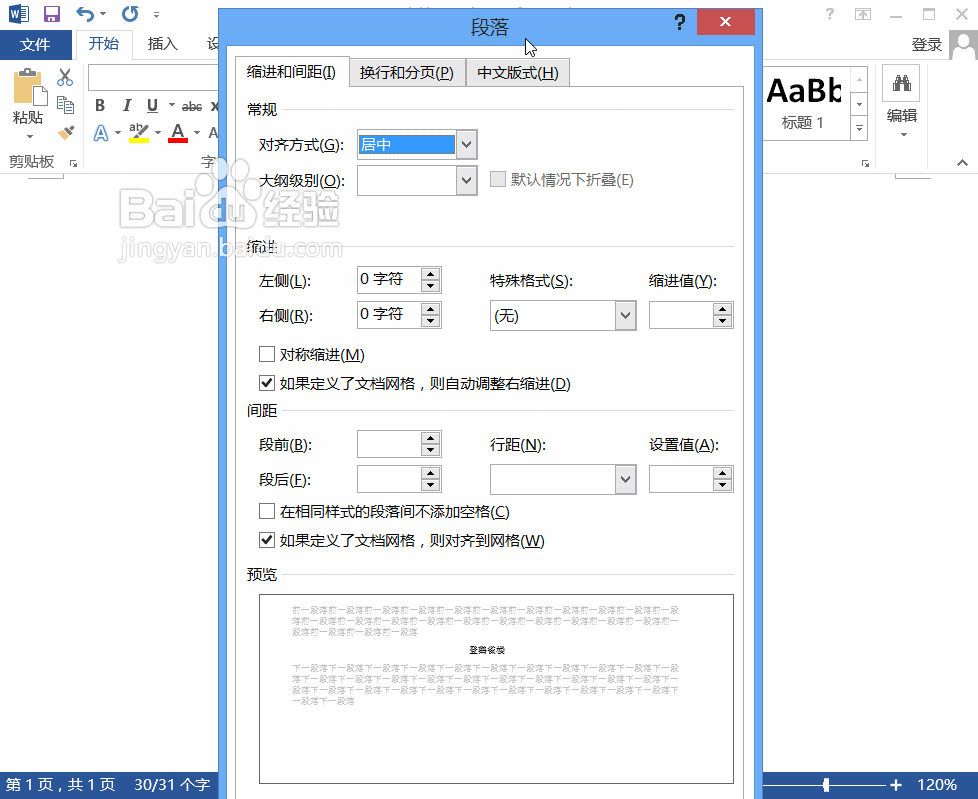Screen dimensions: 978x799
Task: Click the help (?) button in the 段落 dialog
Action: pos(679,22)
